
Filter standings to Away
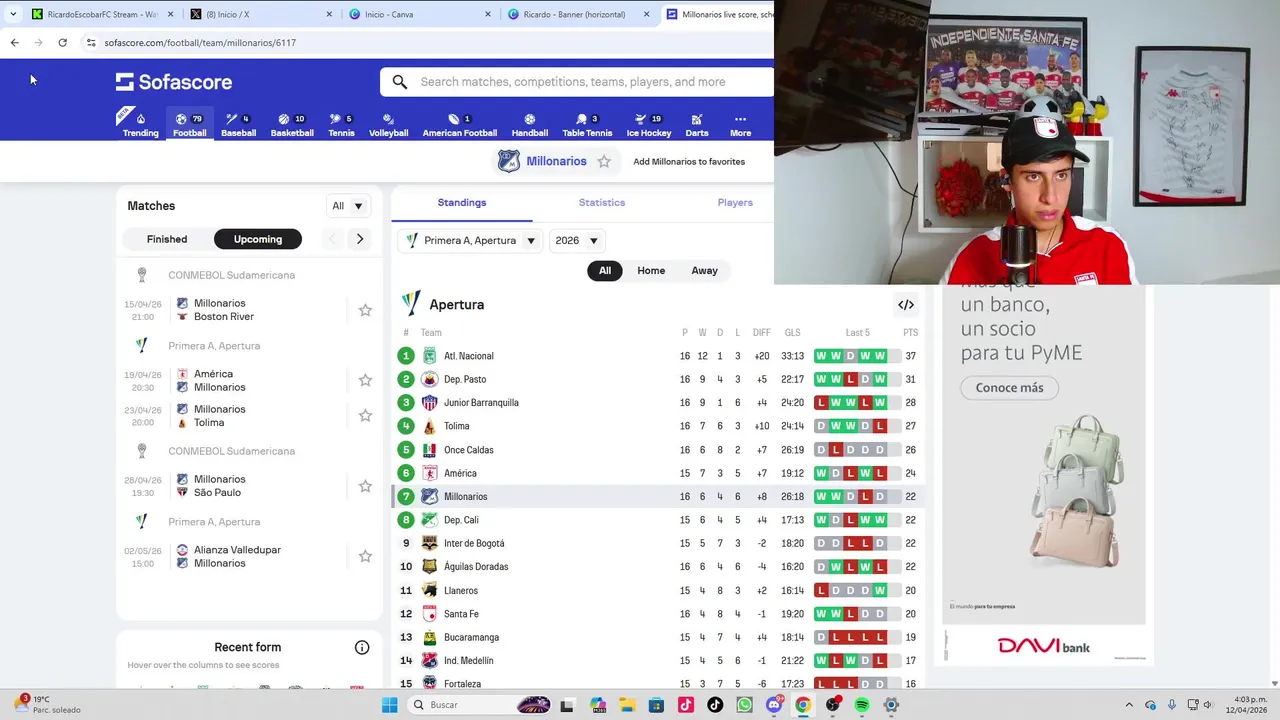704,270
